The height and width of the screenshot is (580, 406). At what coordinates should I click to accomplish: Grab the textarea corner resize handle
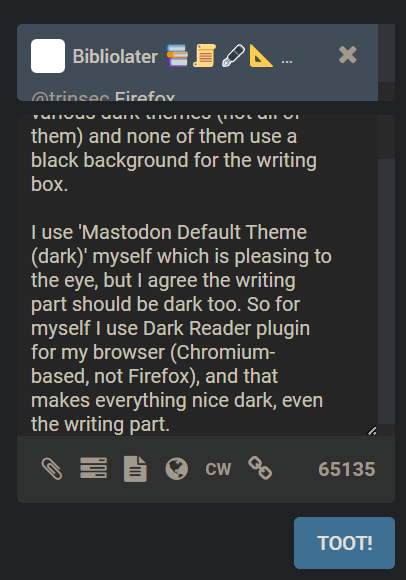372,431
